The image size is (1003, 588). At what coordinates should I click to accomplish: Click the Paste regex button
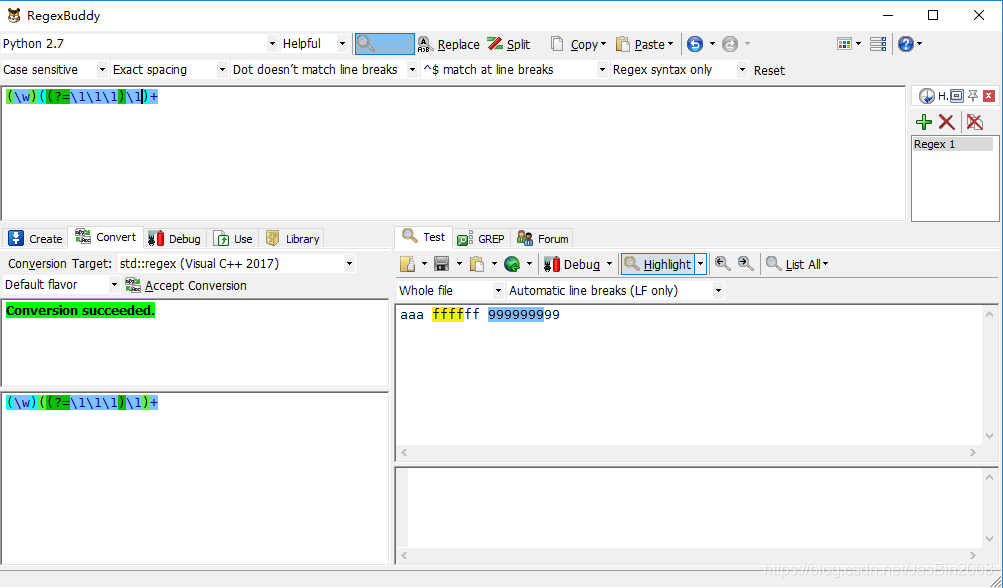click(644, 44)
